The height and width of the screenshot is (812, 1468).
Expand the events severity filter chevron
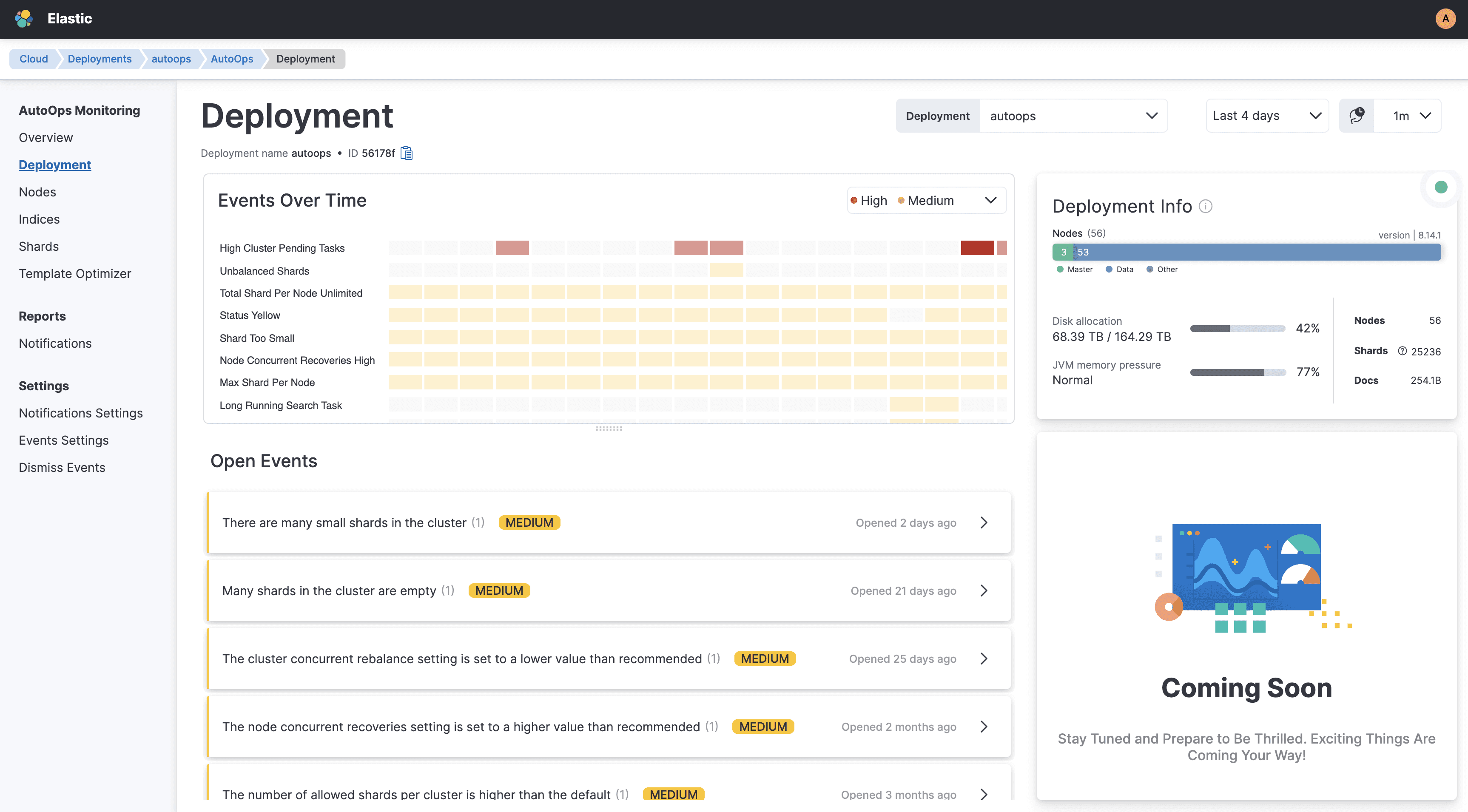coord(991,200)
